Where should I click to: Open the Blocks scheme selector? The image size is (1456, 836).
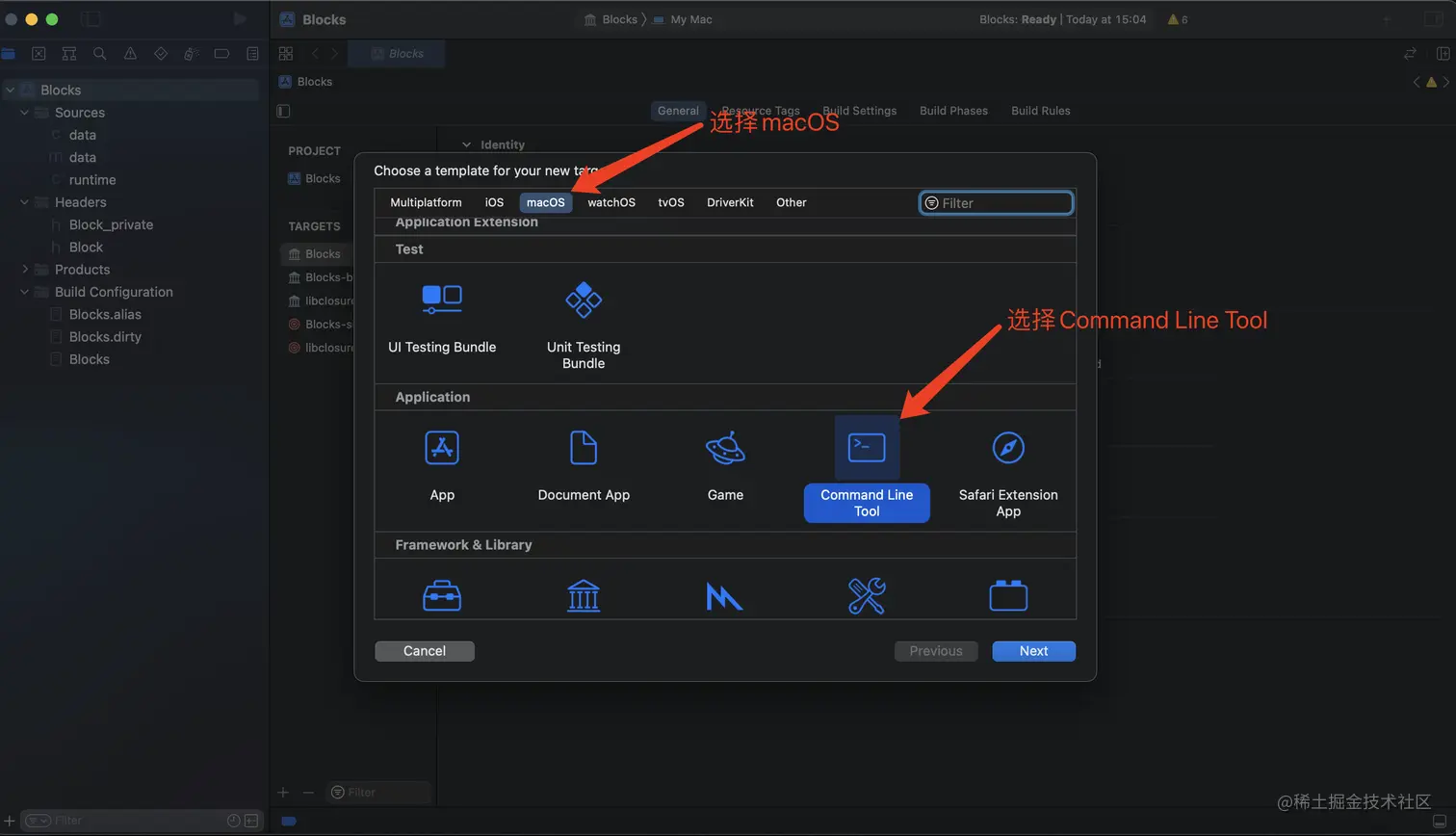(611, 19)
